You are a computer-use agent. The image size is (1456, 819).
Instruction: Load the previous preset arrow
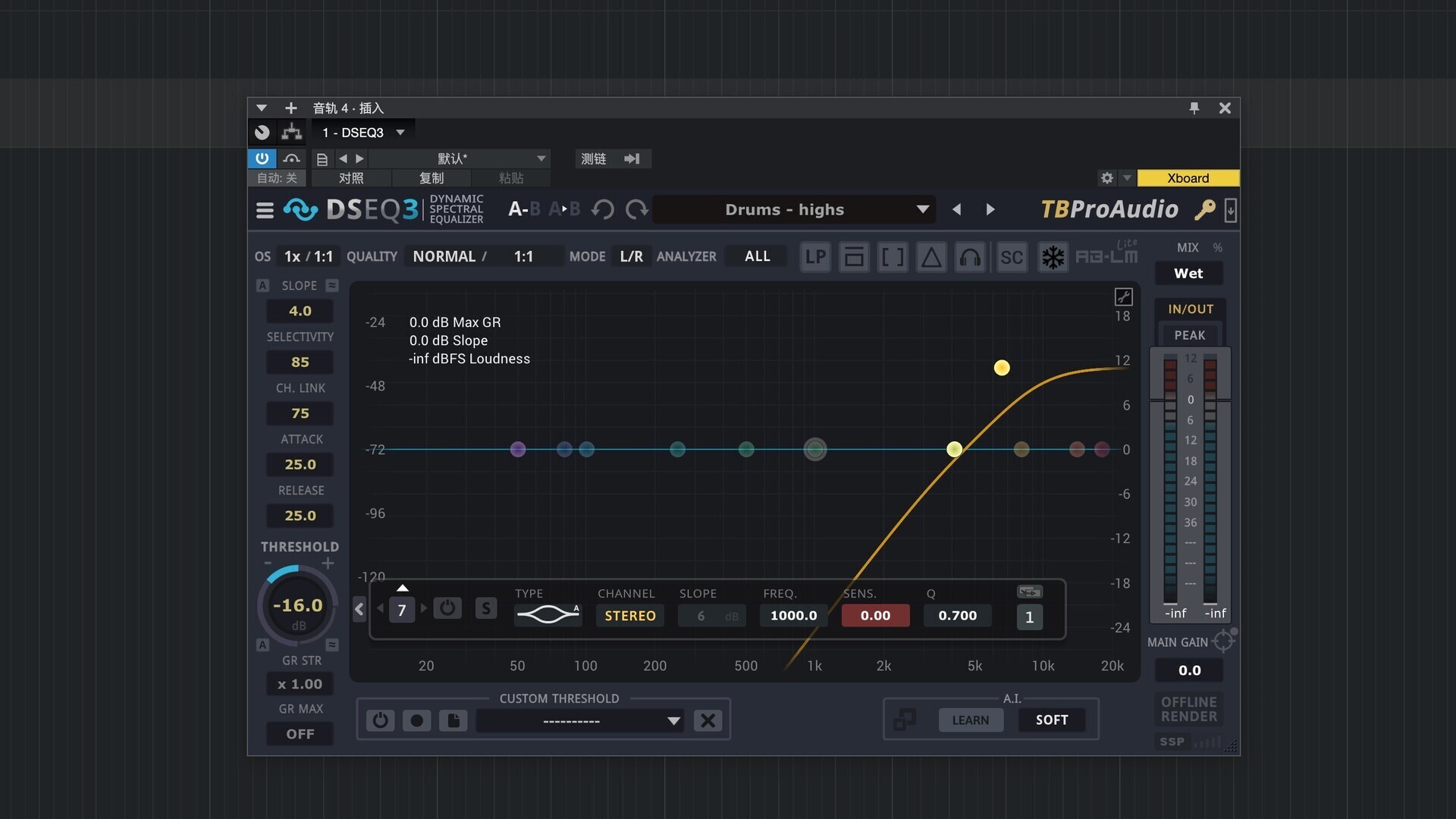[x=957, y=209]
